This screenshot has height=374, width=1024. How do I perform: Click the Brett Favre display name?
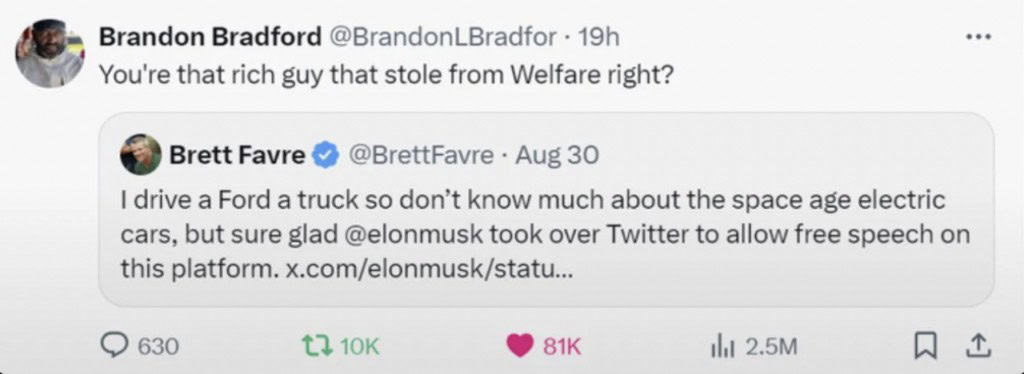coord(237,155)
